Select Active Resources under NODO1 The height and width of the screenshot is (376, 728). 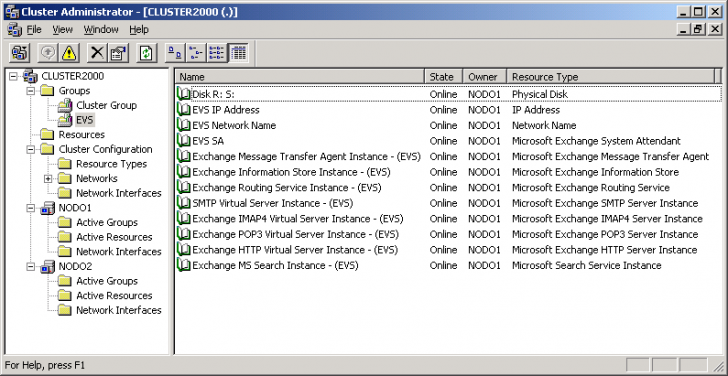click(114, 237)
